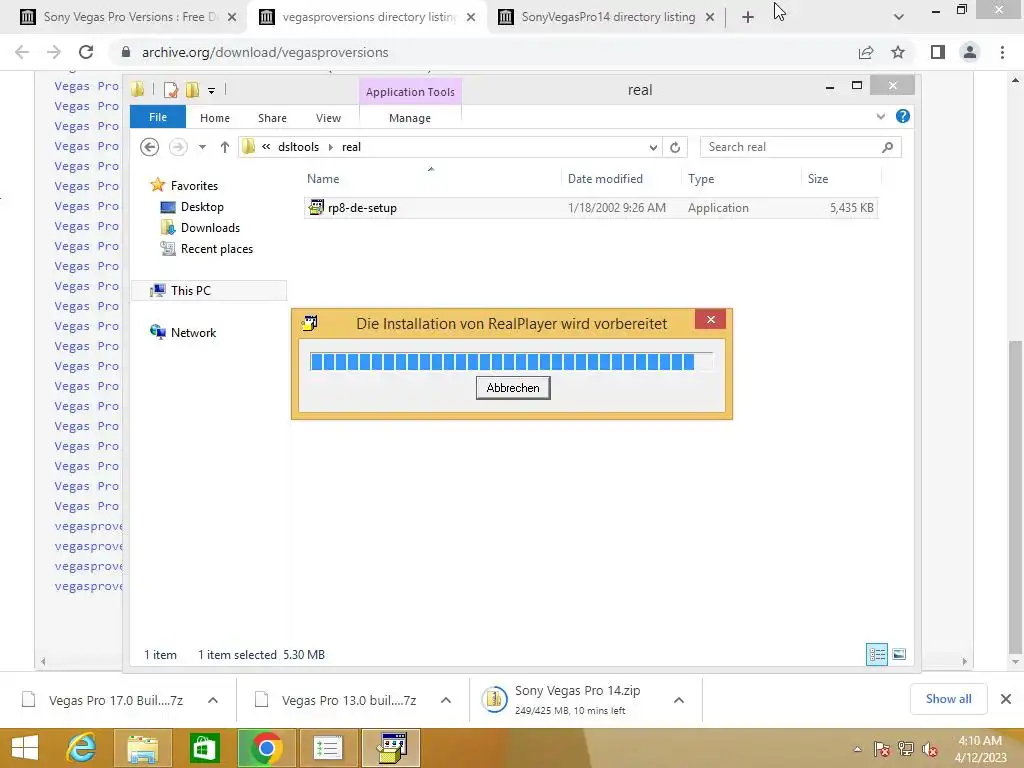Toggle Chrome side panel
This screenshot has height=768, width=1024.
tap(938, 52)
